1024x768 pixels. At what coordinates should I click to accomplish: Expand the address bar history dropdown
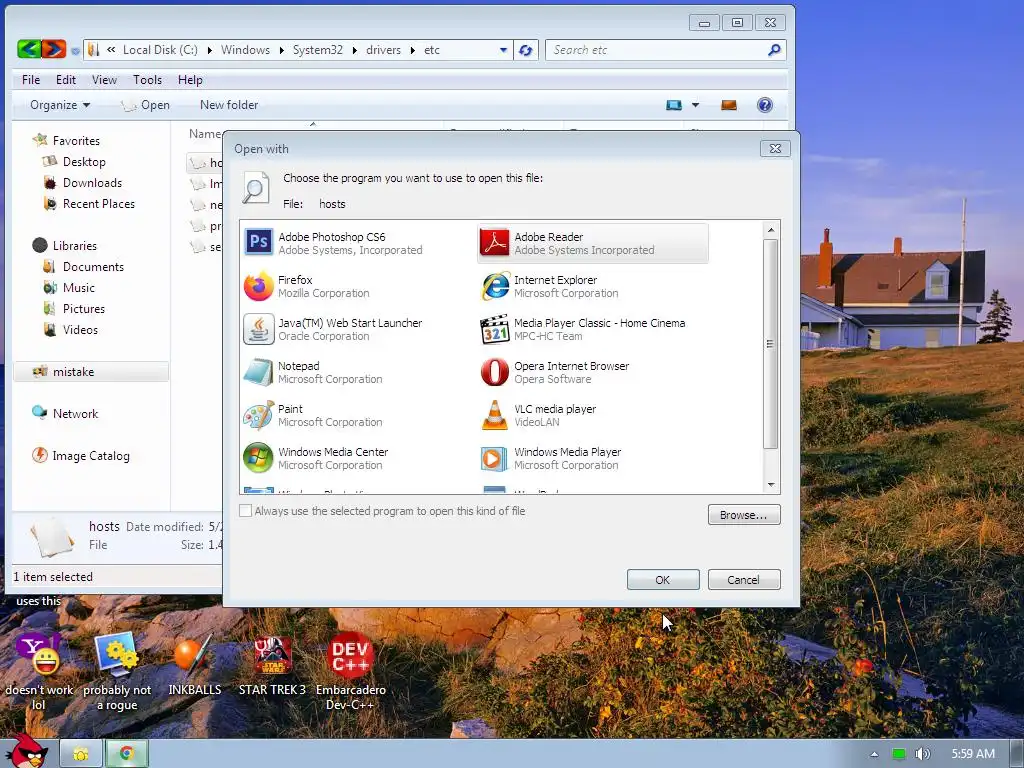tap(503, 50)
